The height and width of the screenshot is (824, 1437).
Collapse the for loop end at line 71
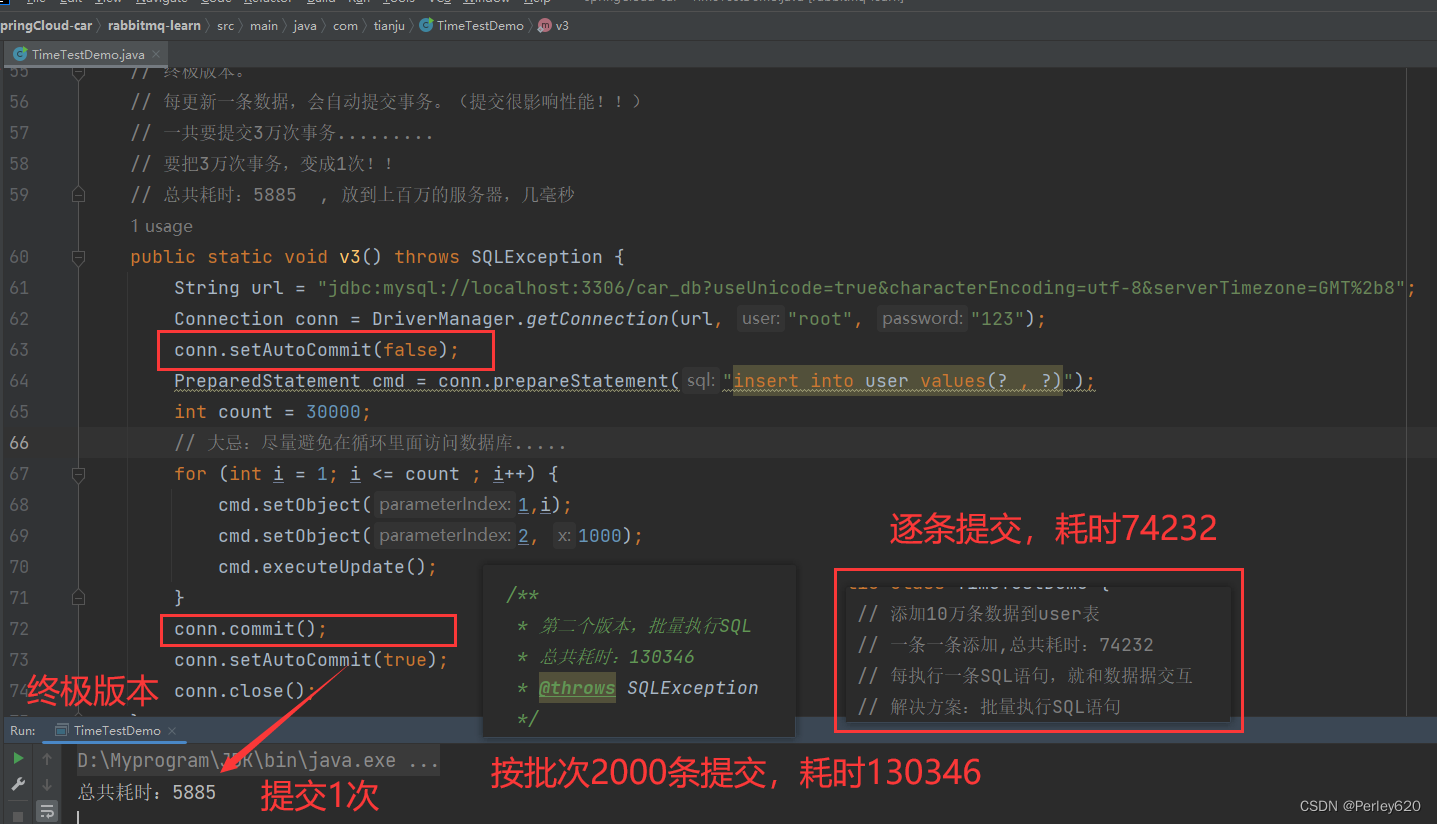tap(79, 598)
